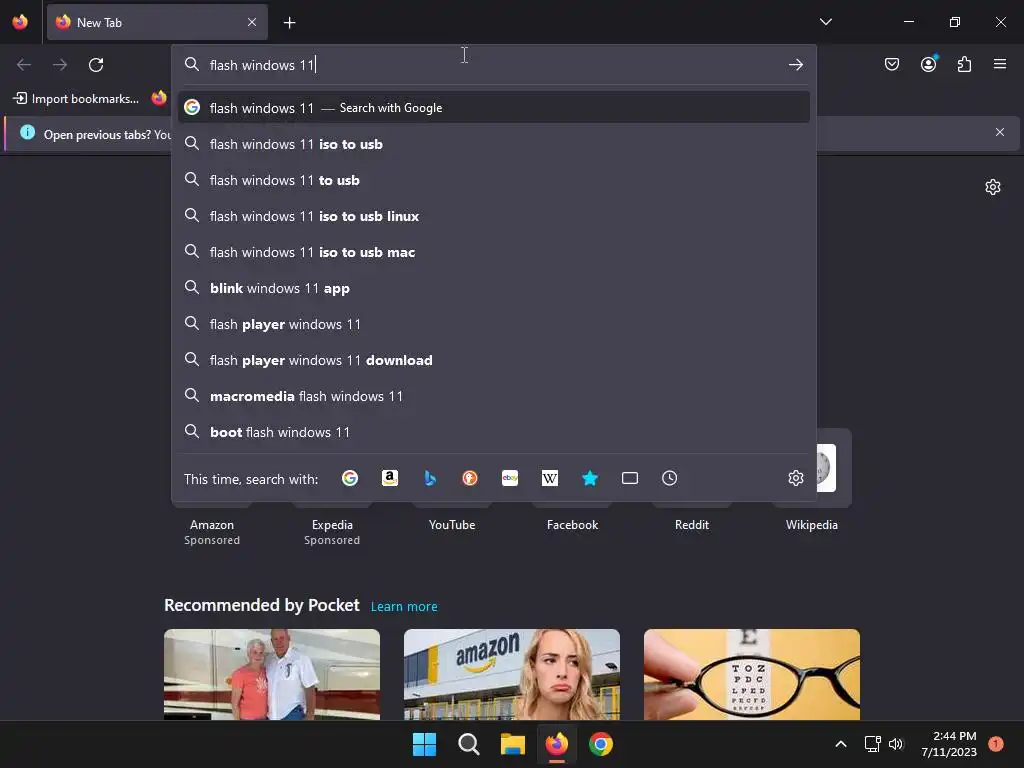Open Pocket story with eyeglasses eye chart
Image resolution: width=1024 pixels, height=768 pixels.
752,674
